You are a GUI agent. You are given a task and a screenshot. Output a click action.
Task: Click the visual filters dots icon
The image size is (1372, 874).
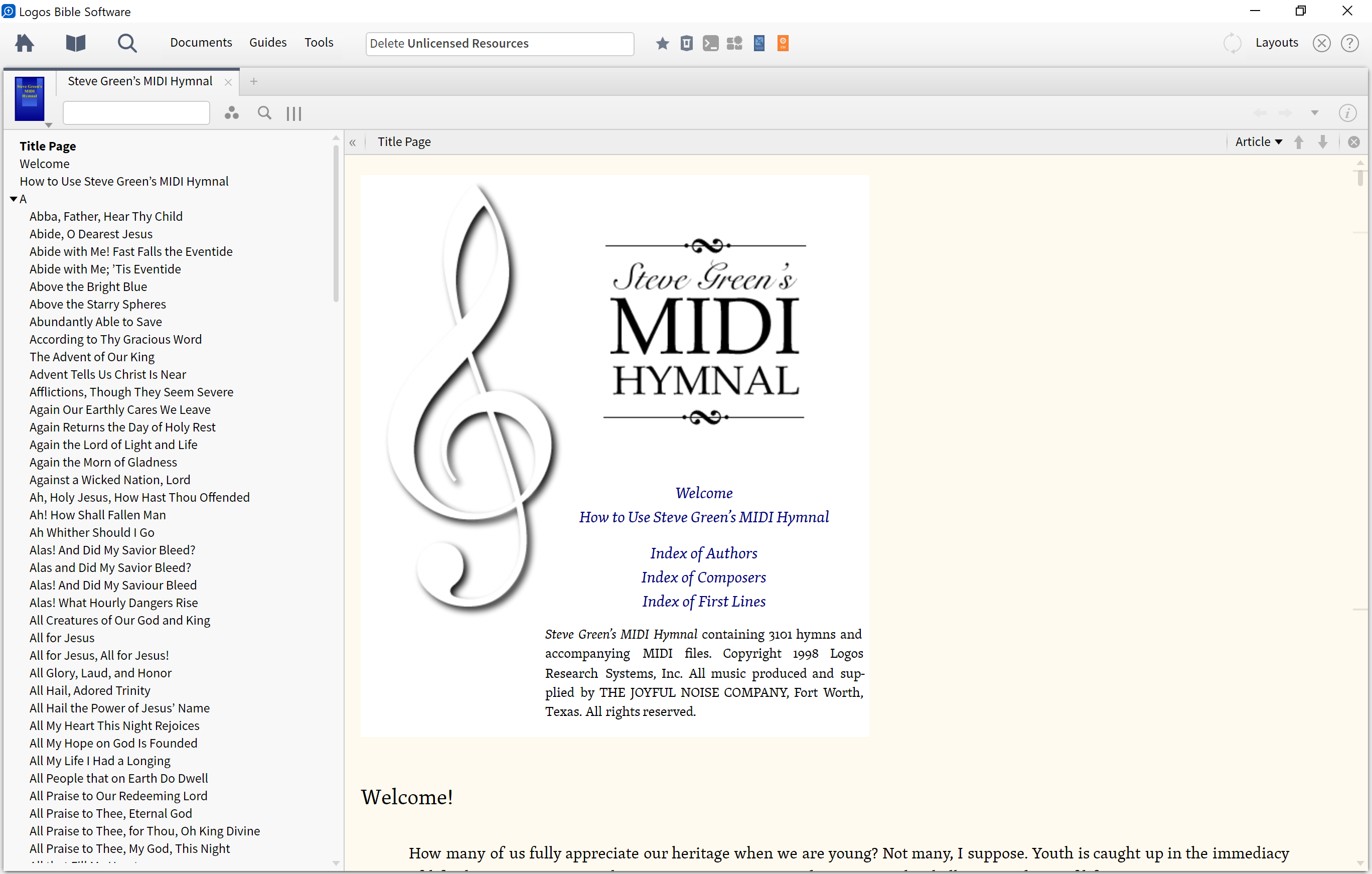(231, 113)
